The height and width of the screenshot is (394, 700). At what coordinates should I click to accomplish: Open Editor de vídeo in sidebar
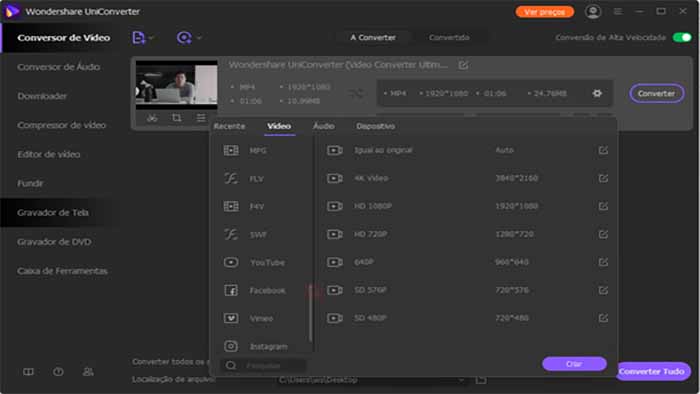click(49, 154)
